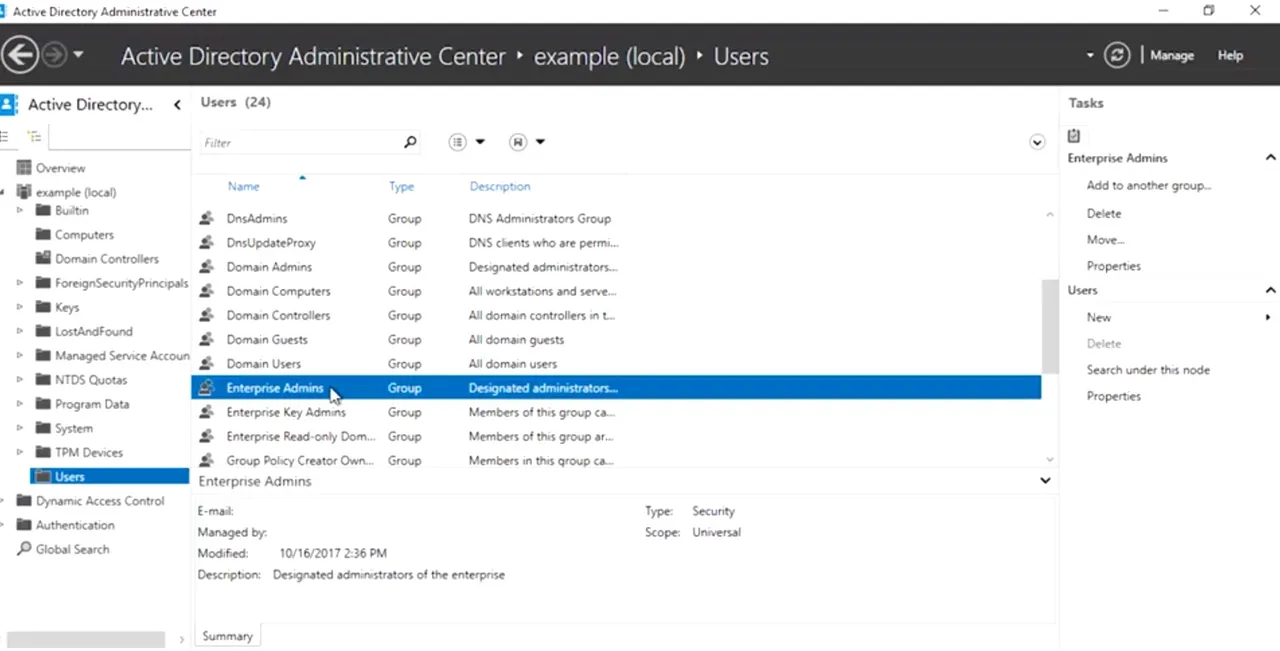Click the Forward navigation arrow button

pyautogui.click(x=54, y=55)
